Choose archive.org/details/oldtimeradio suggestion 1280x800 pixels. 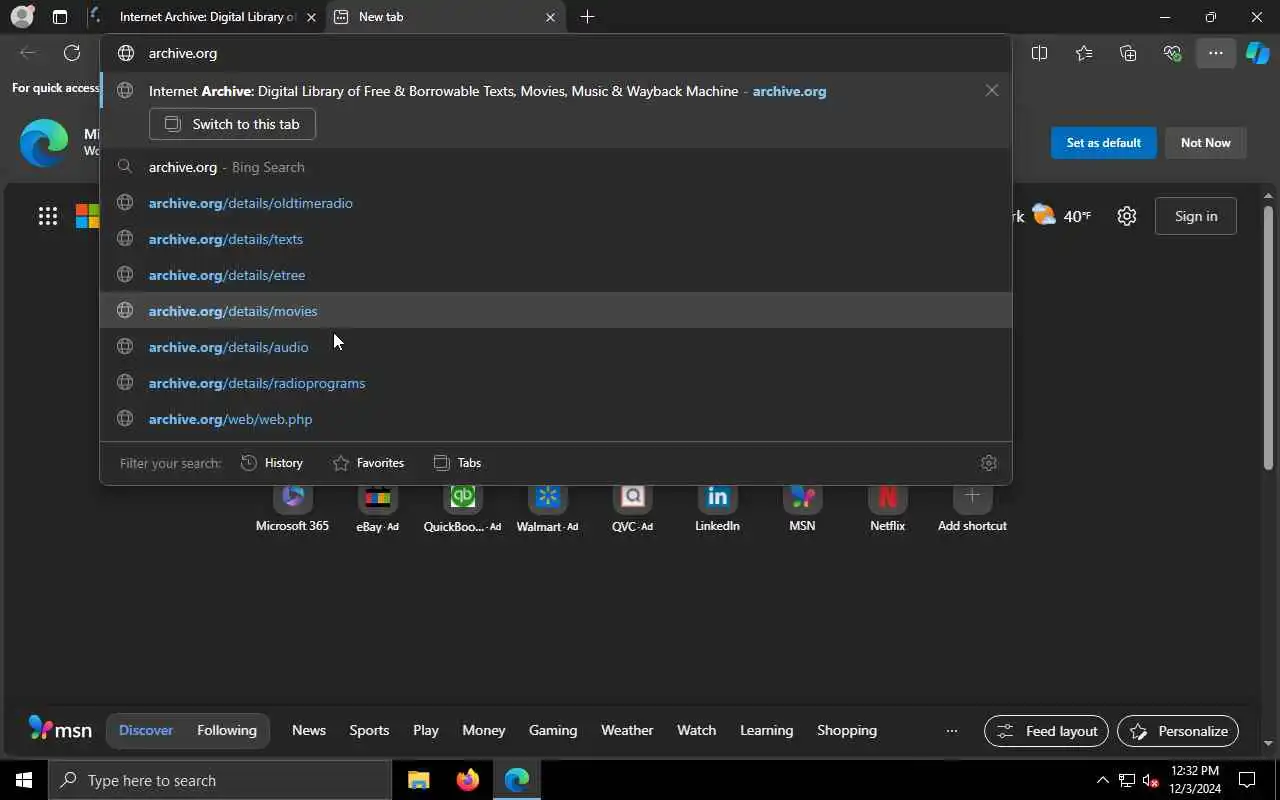(x=556, y=203)
